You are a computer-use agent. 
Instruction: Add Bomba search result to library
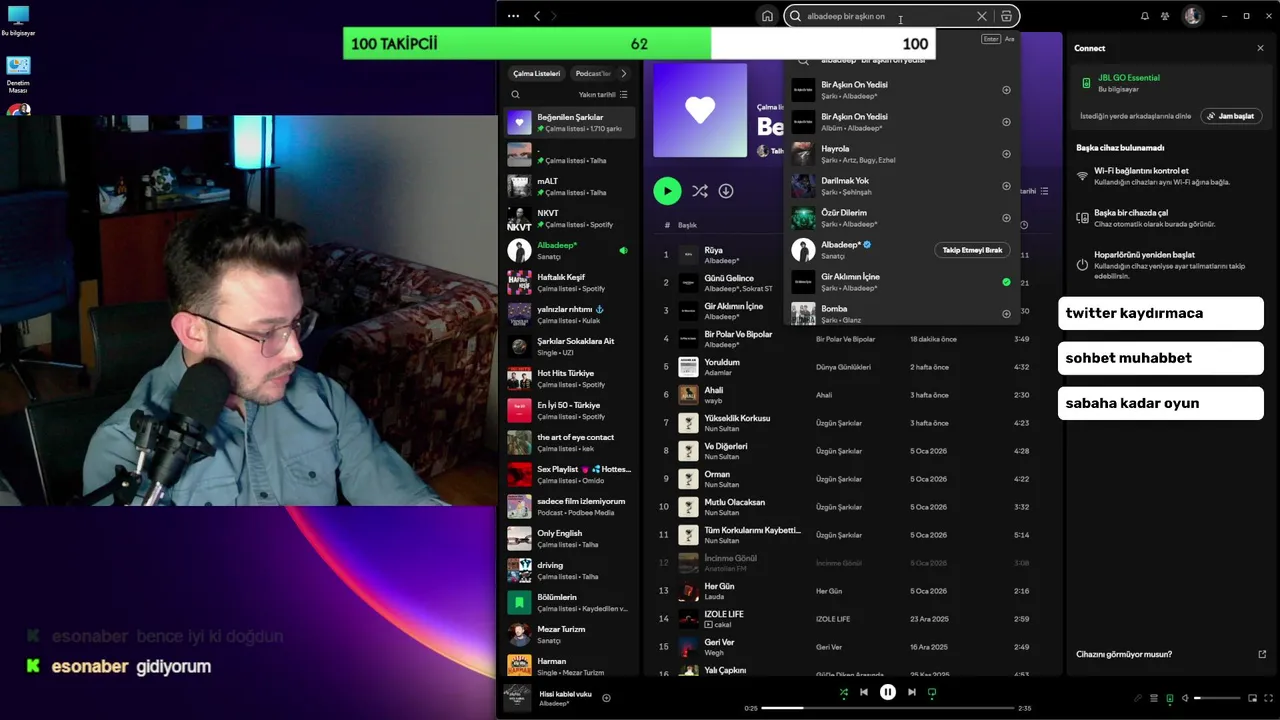[1006, 314]
